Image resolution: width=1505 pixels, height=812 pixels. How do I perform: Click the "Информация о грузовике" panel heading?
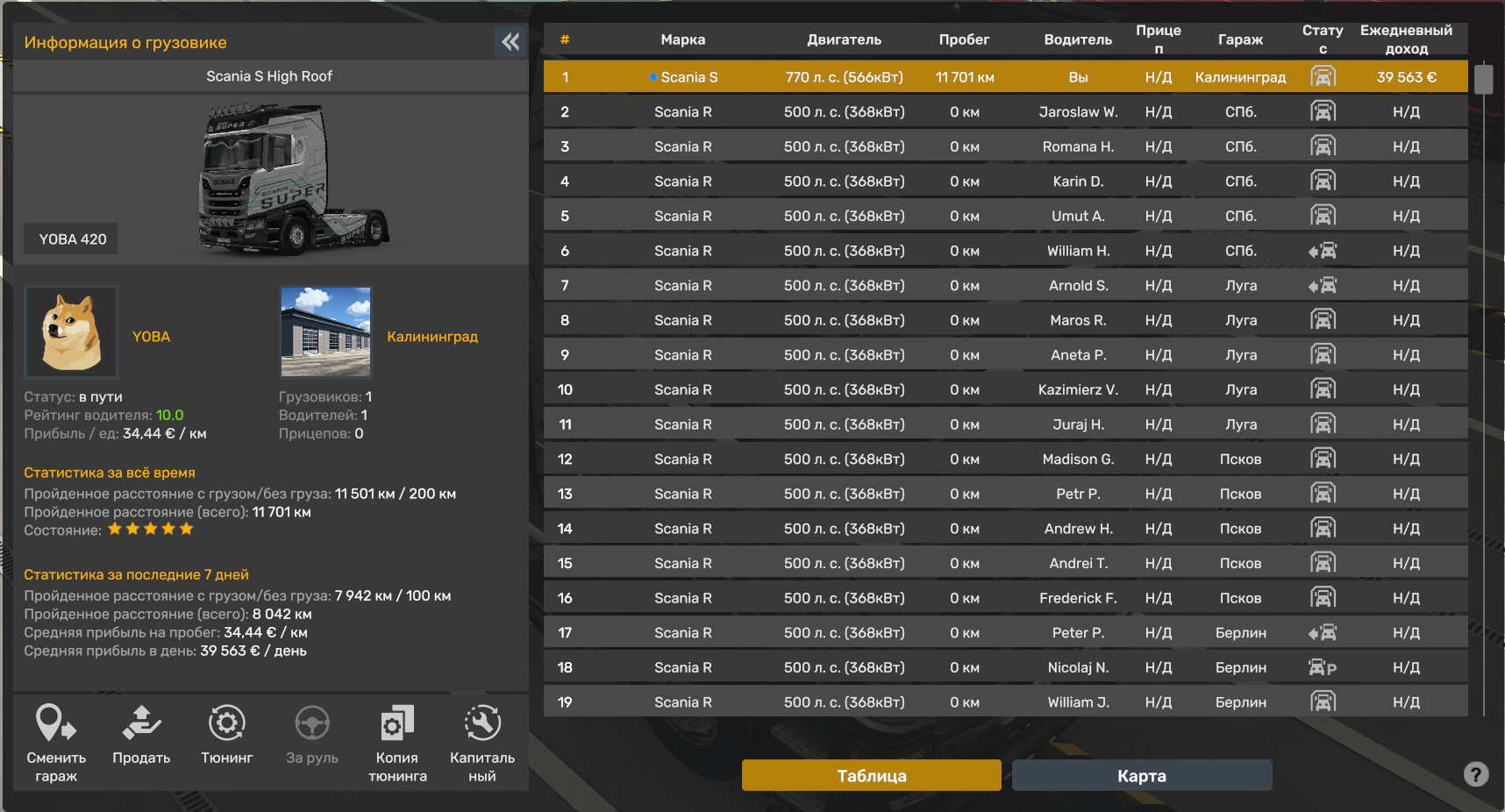(x=125, y=42)
